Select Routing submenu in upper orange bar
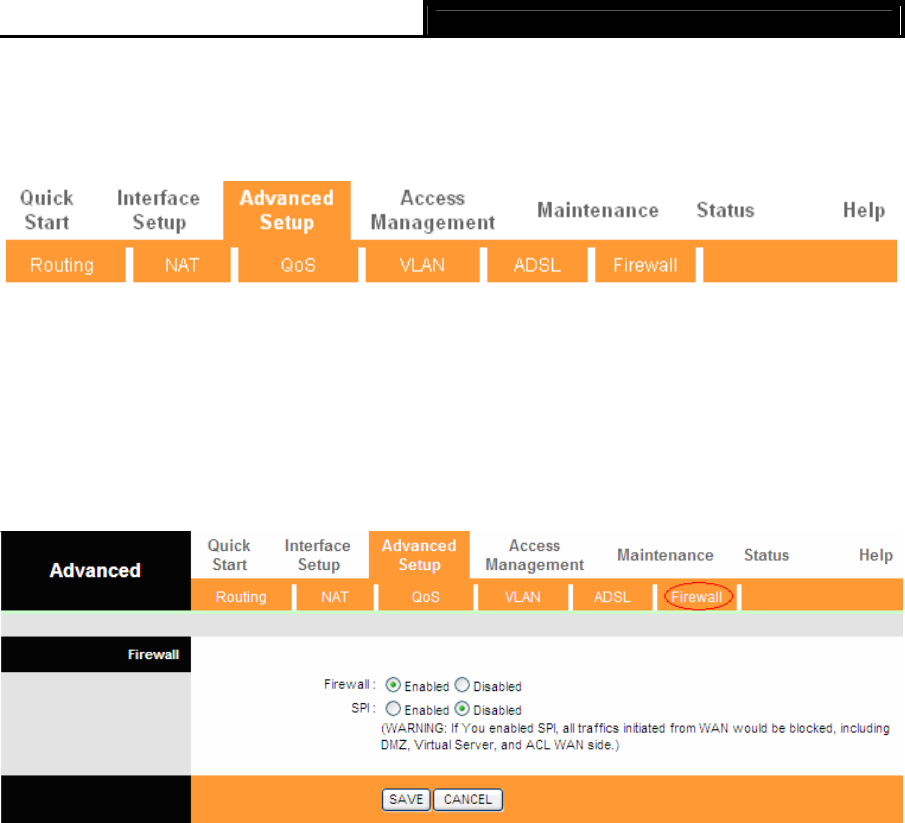Viewport: 905px width, 823px height. (62, 265)
